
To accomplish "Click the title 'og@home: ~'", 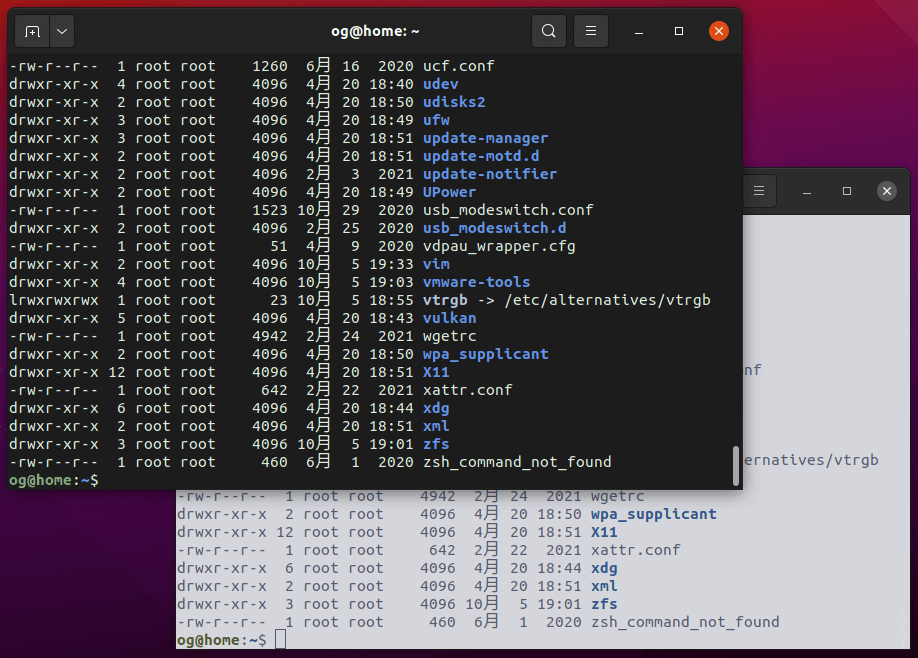I will click(375, 31).
